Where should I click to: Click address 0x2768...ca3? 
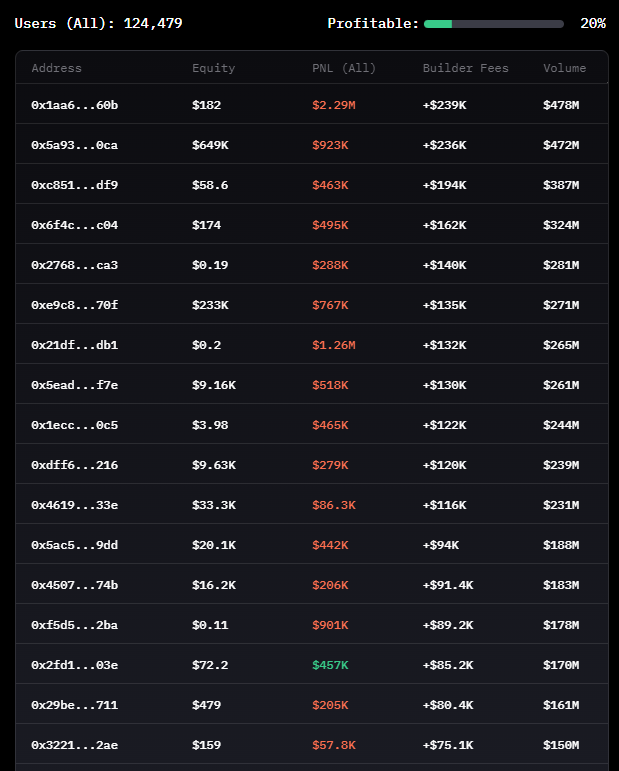pyautogui.click(x=74, y=265)
